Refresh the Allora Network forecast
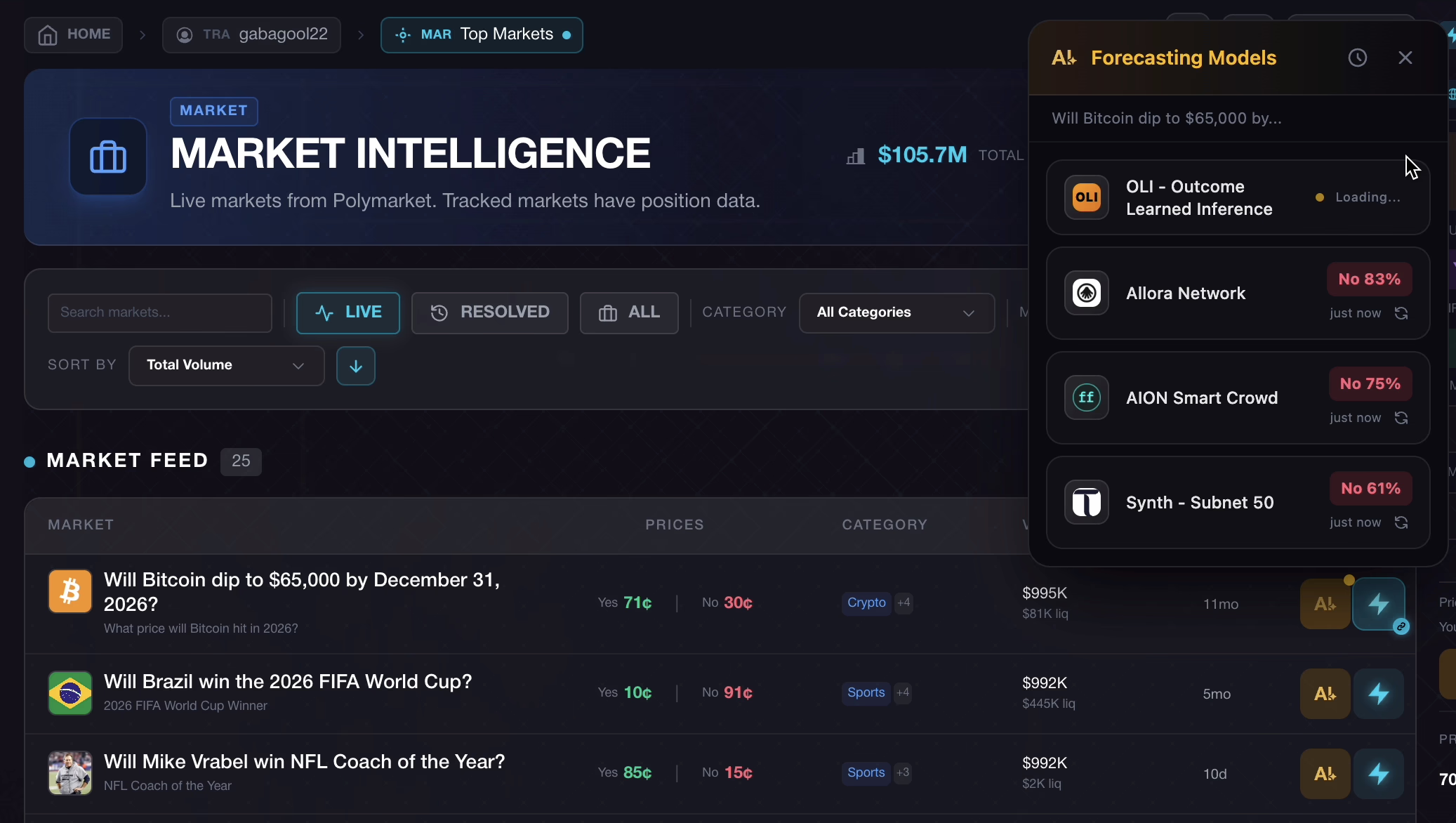Screen dimensions: 1456x823 click(1401, 313)
